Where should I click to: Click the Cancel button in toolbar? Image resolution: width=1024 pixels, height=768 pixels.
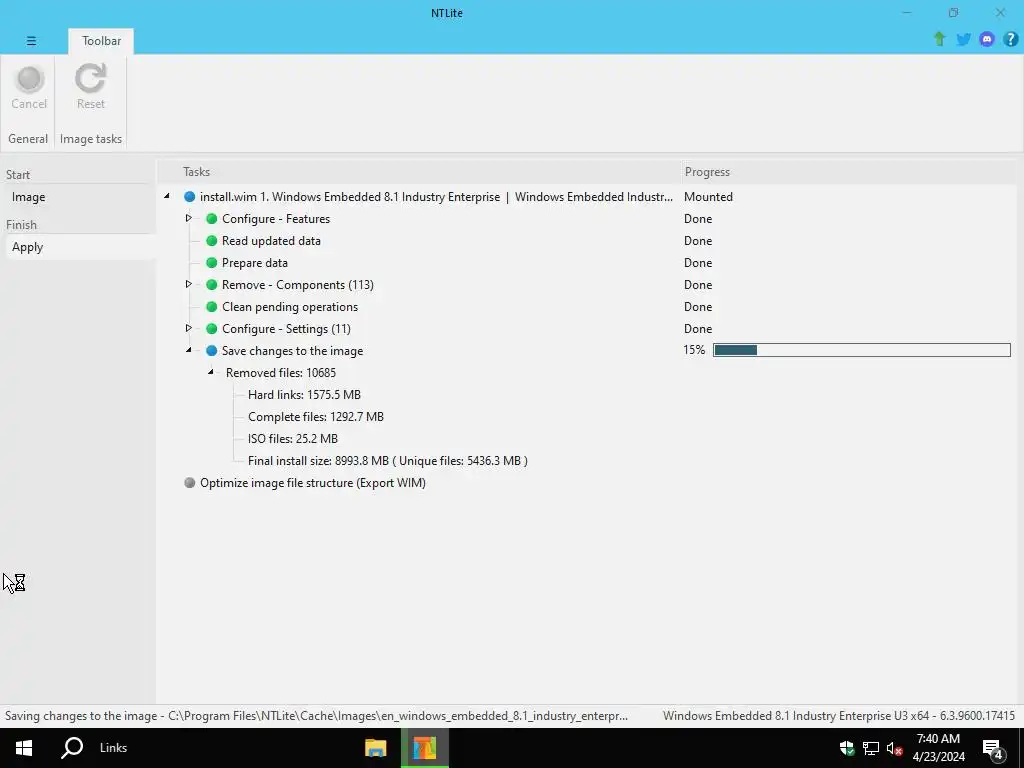(29, 88)
